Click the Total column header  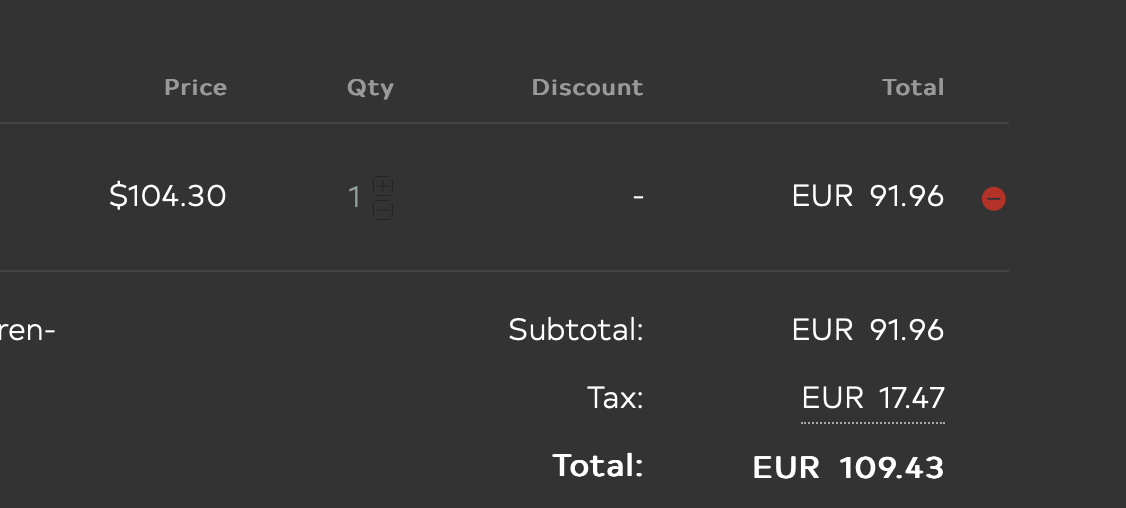[x=913, y=88]
